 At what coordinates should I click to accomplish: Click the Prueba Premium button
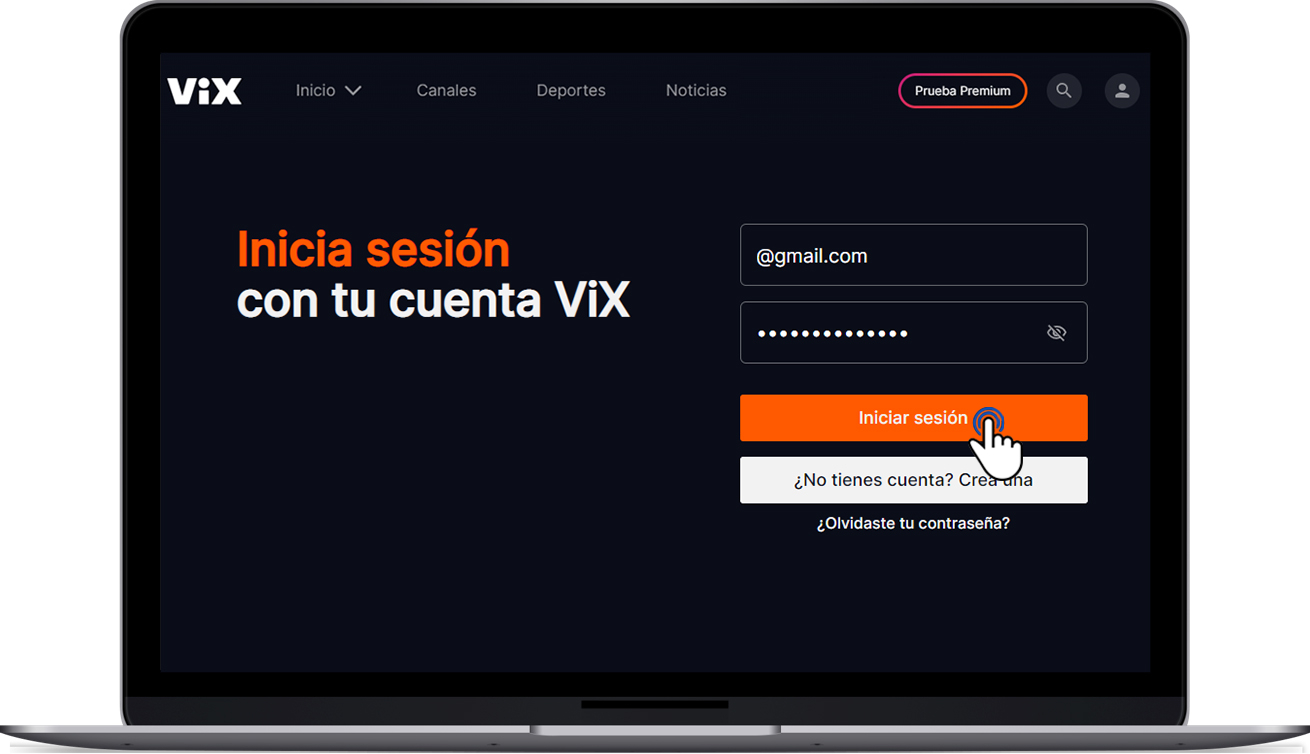click(962, 91)
